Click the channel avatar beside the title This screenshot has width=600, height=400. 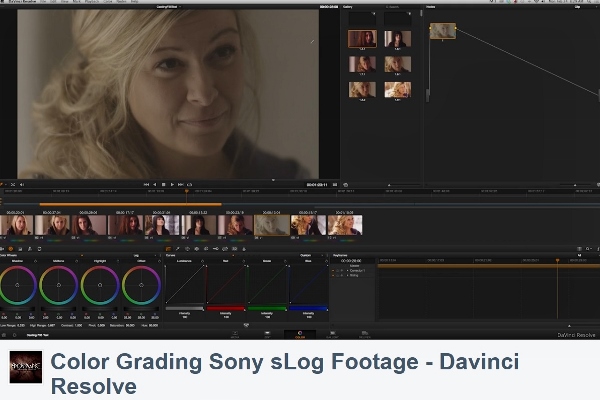[26, 367]
